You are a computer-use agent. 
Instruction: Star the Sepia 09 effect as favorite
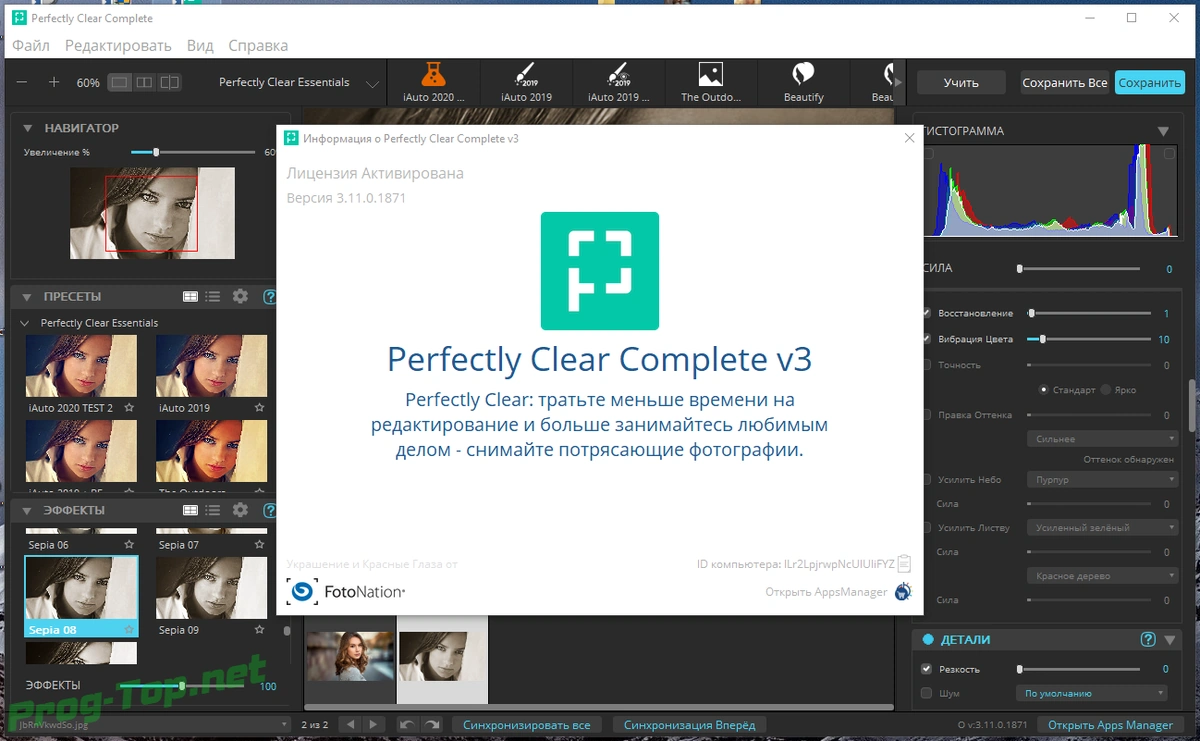coord(259,630)
